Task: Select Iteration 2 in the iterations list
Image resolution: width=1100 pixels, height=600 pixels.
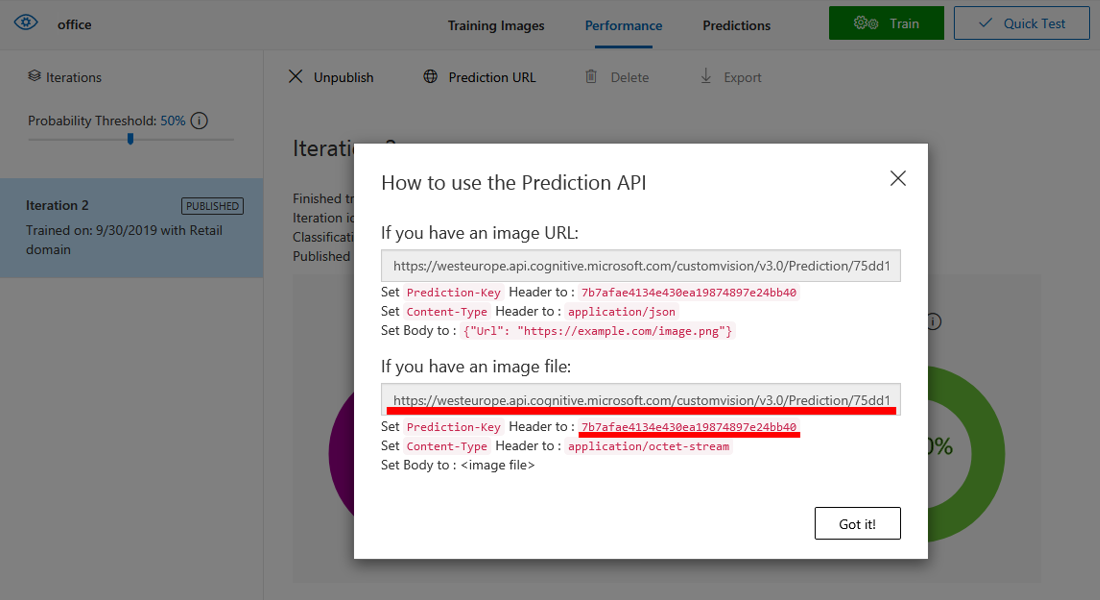Action: (131, 228)
